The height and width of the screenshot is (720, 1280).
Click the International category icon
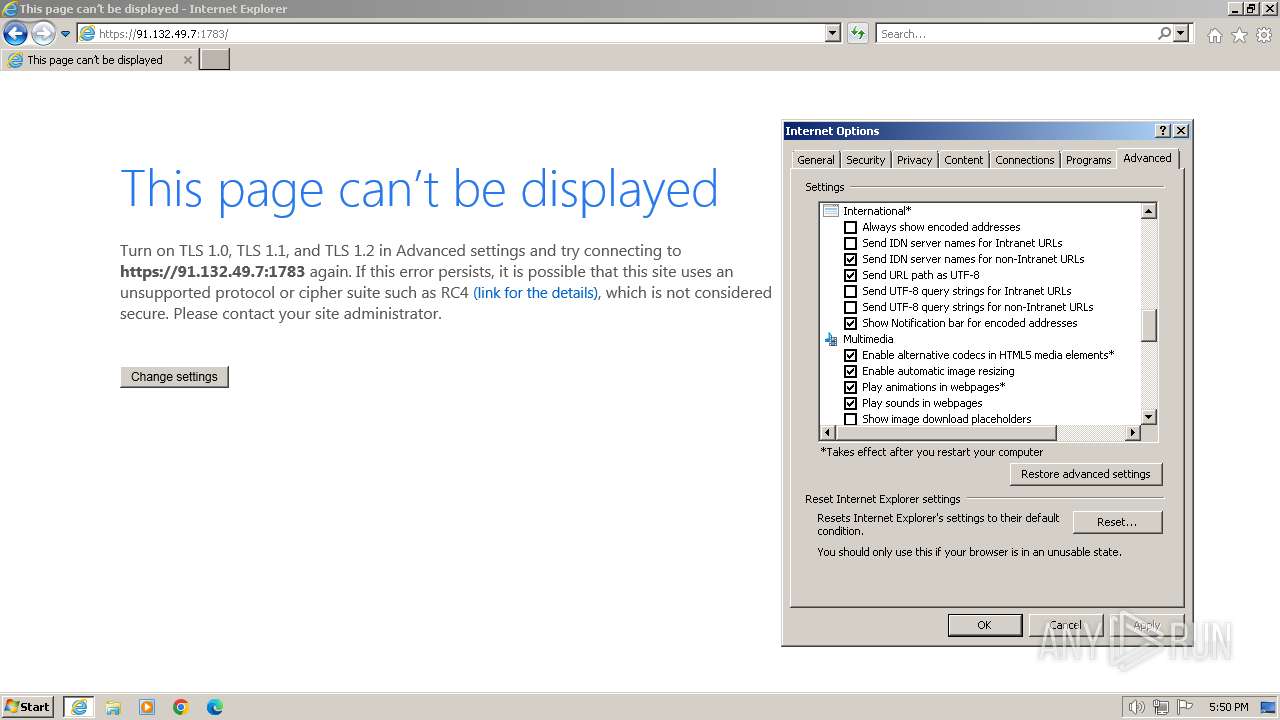(x=830, y=211)
